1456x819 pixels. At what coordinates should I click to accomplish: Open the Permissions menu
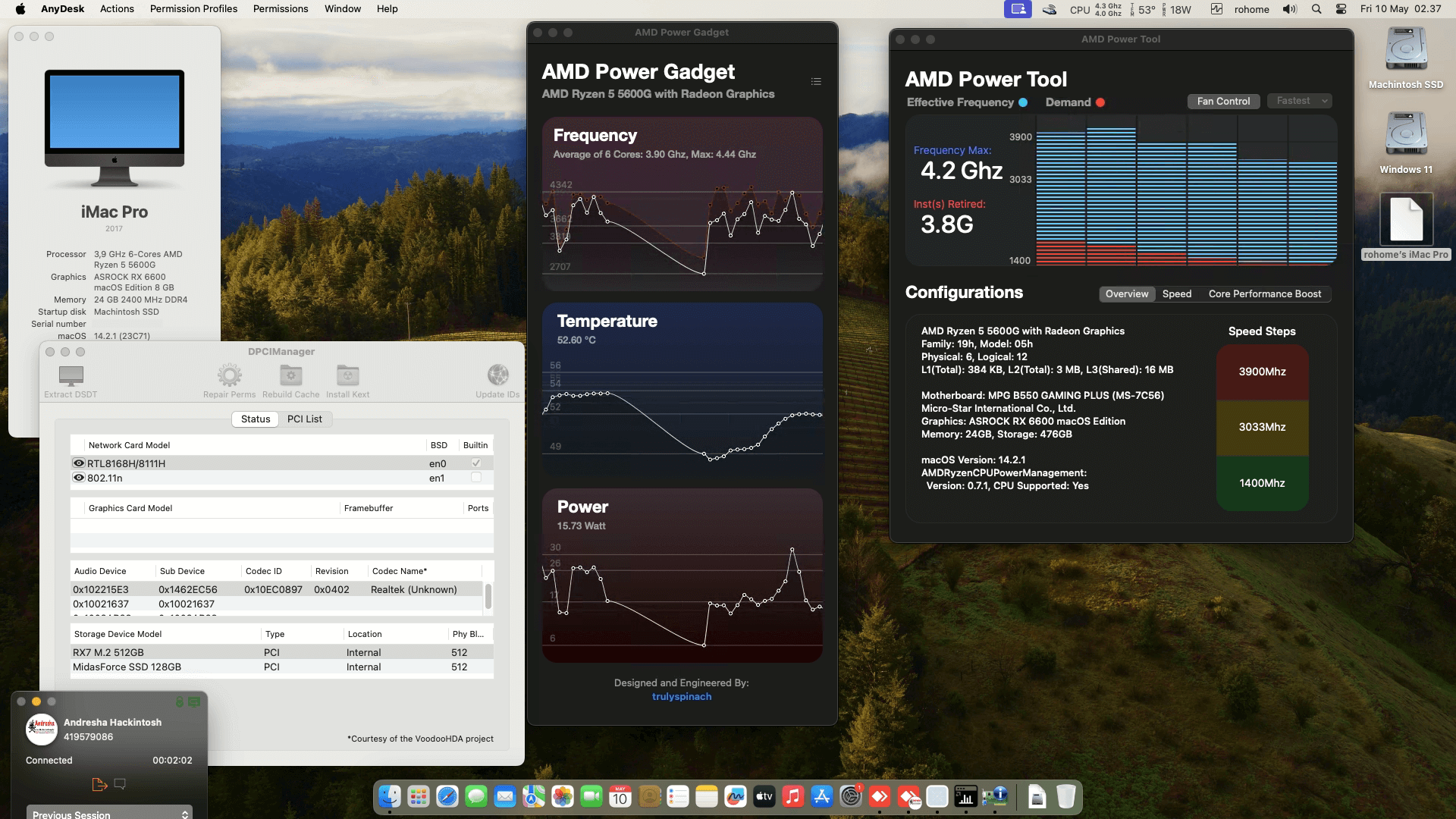(281, 9)
